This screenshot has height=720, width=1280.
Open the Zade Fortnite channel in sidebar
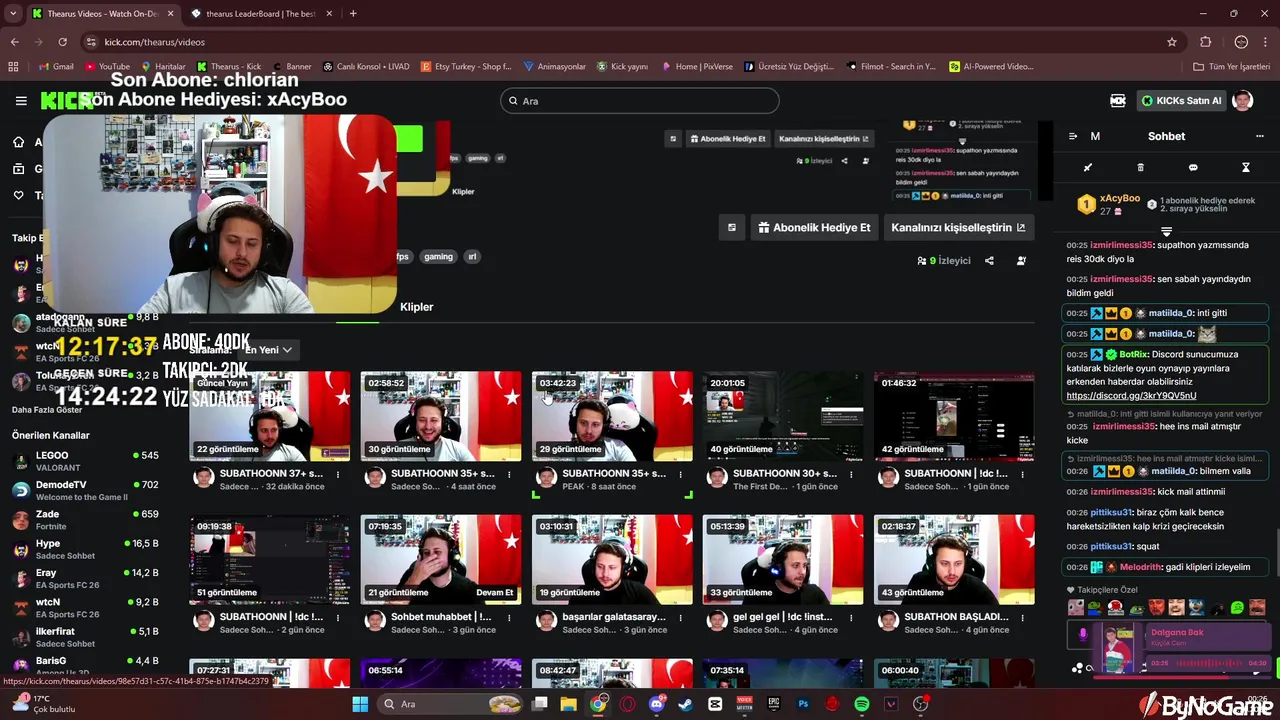point(85,520)
